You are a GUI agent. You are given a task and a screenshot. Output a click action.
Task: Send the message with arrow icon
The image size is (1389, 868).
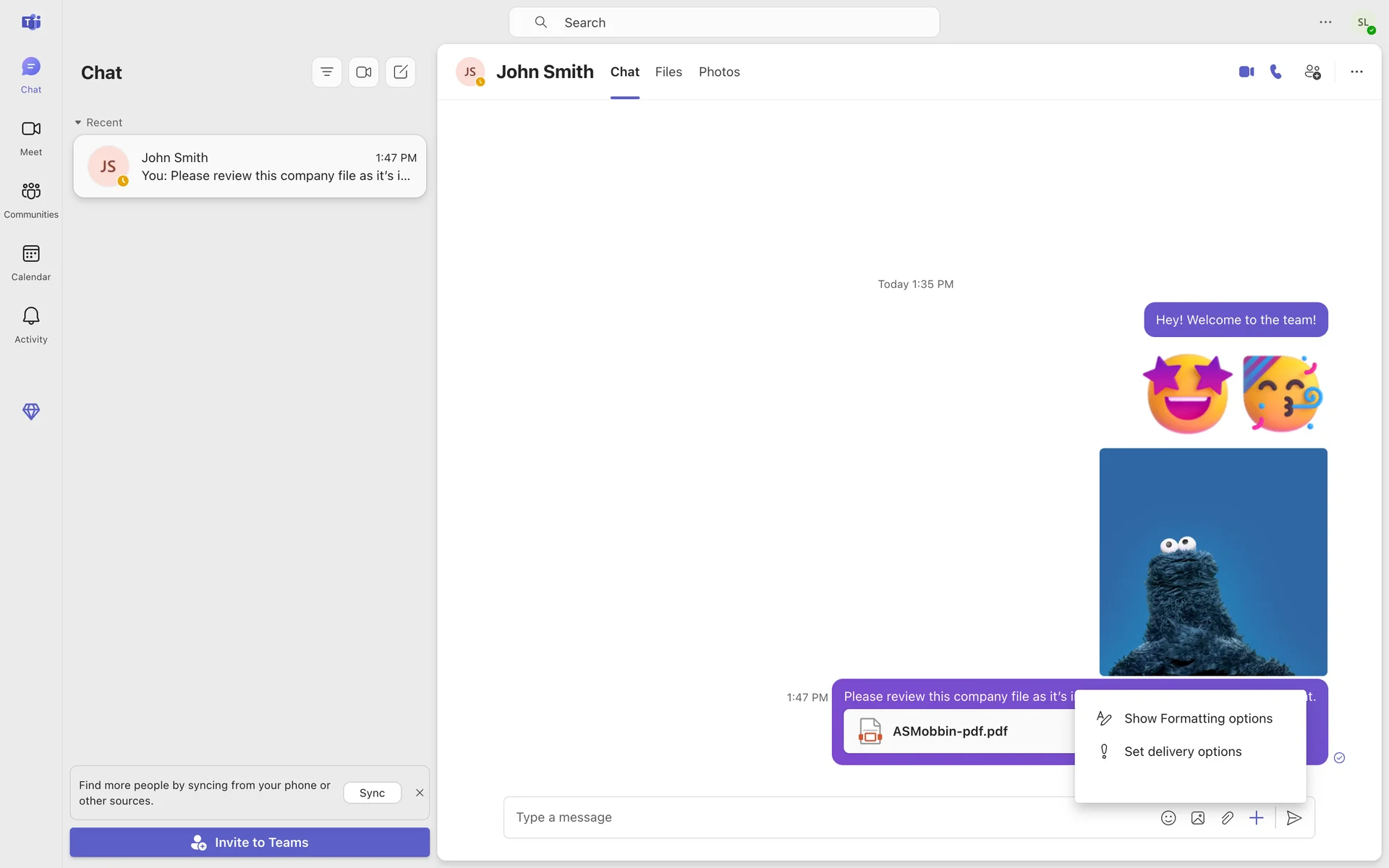[x=1294, y=817]
